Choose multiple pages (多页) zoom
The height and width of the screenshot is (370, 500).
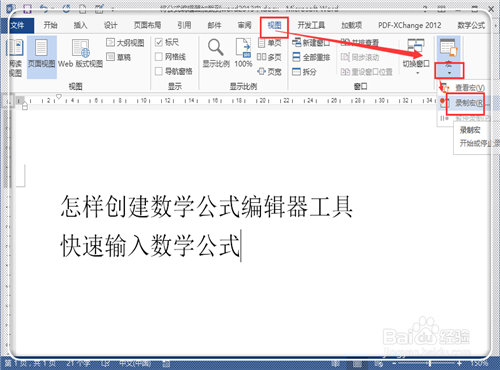click(x=269, y=57)
